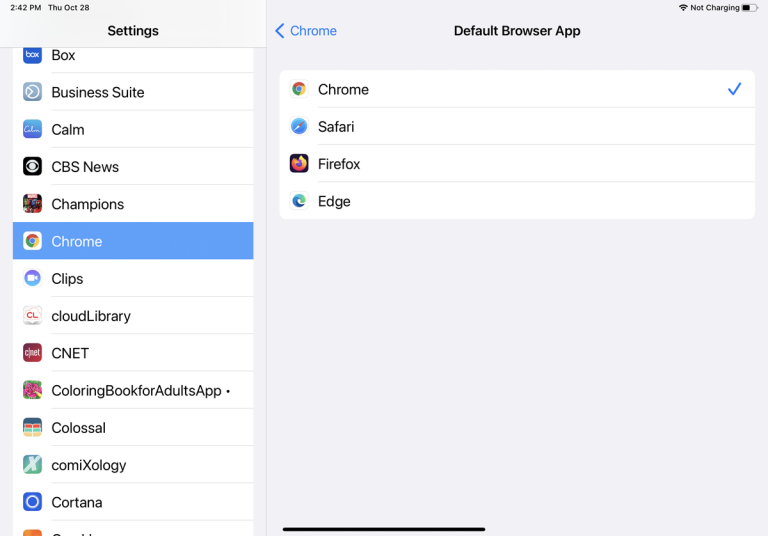768x536 pixels.
Task: Tap the home indicator bar
Action: tap(384, 529)
